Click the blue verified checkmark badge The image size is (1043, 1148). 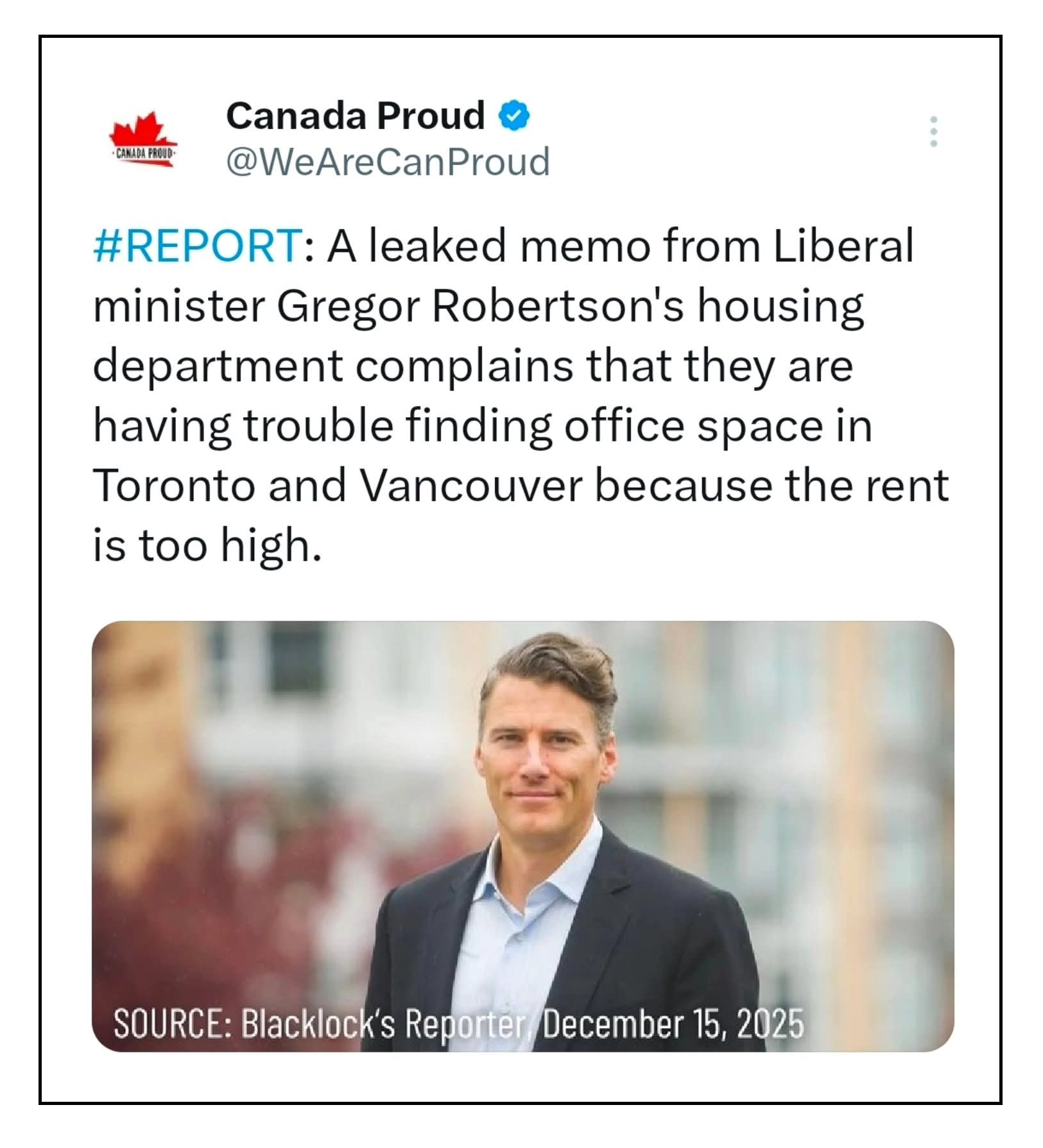514,116
